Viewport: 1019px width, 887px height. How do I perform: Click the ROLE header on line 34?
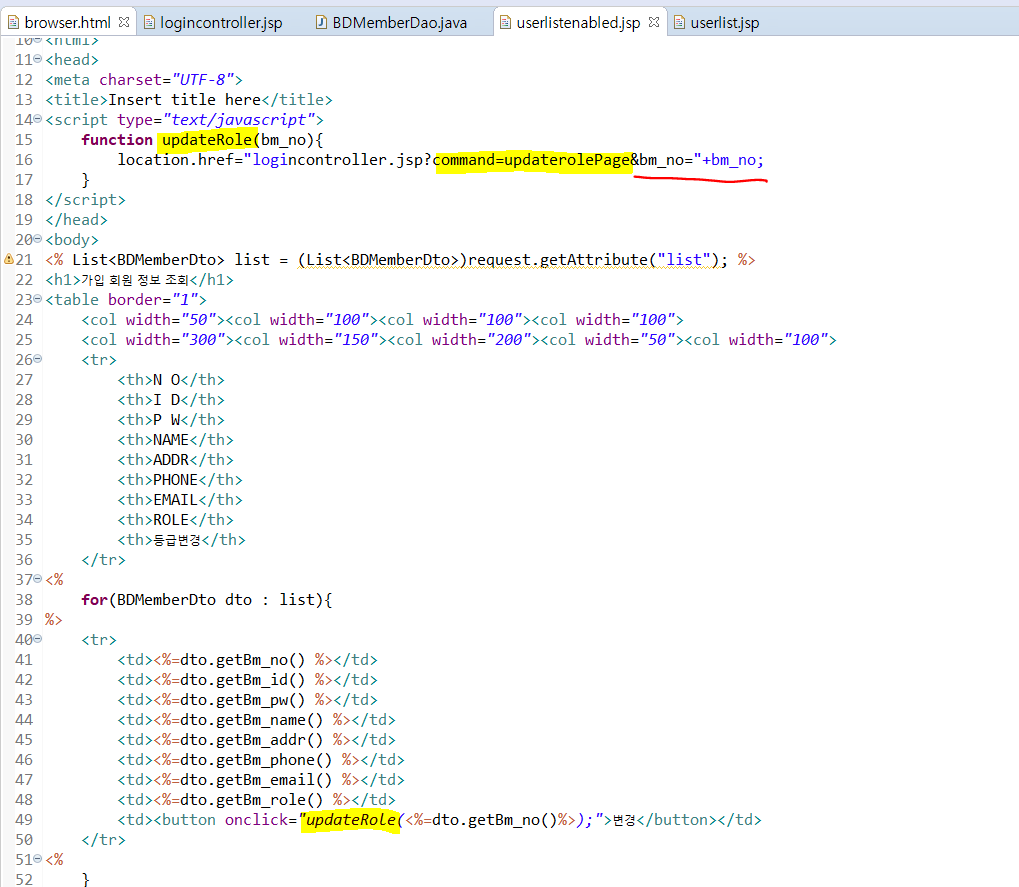[x=171, y=520]
